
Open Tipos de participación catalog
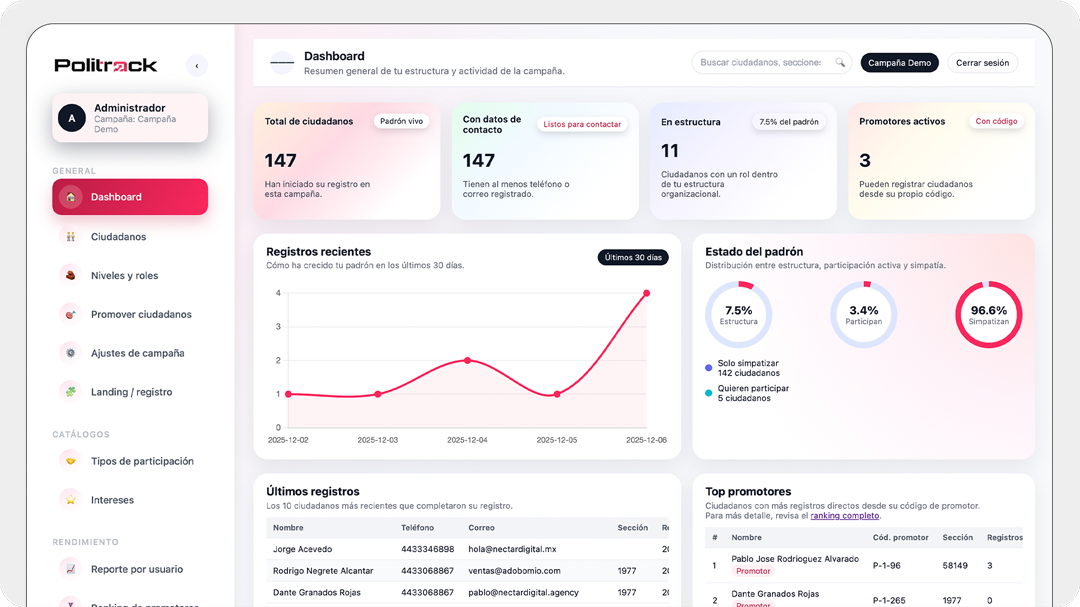130,461
